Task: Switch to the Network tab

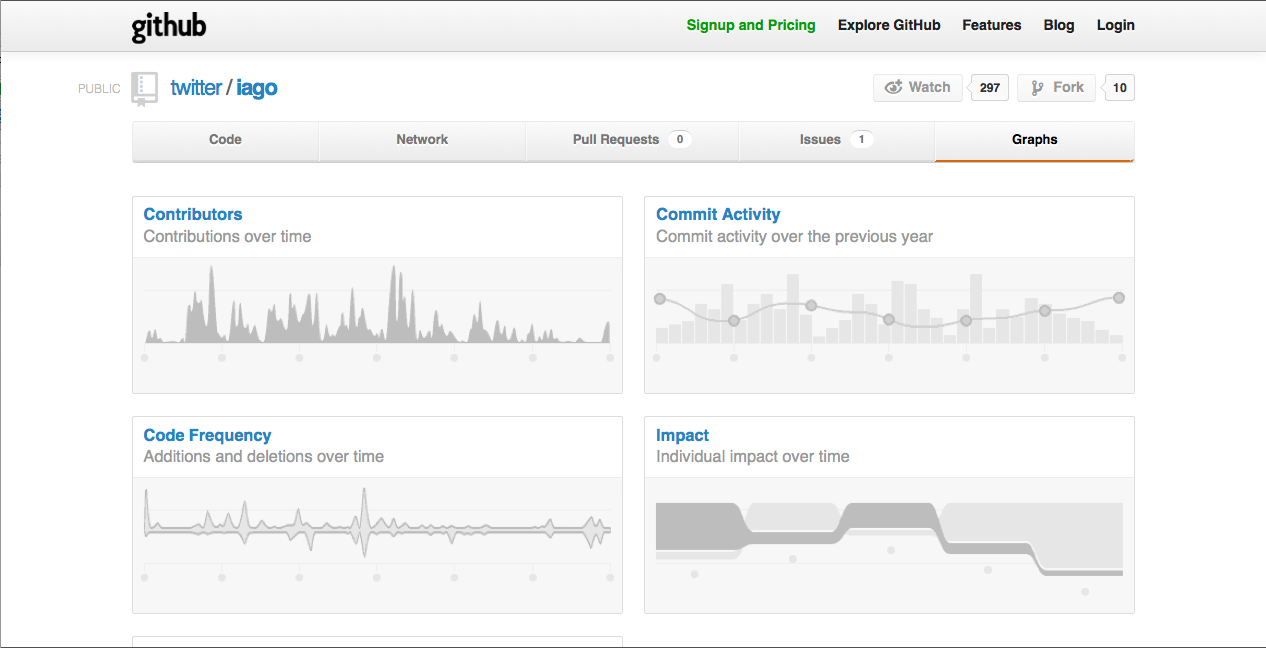Action: click(422, 141)
